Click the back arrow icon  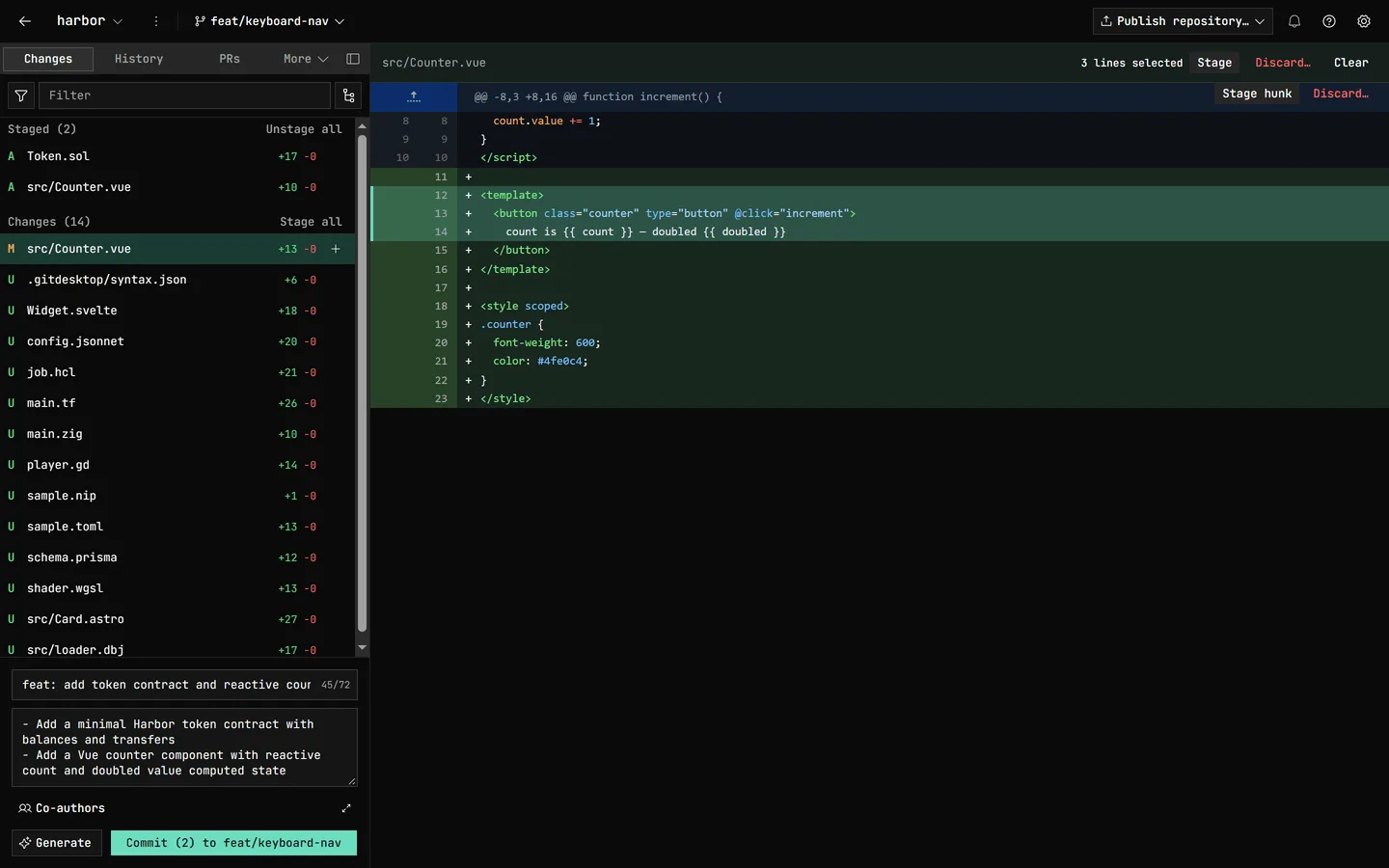click(x=25, y=21)
